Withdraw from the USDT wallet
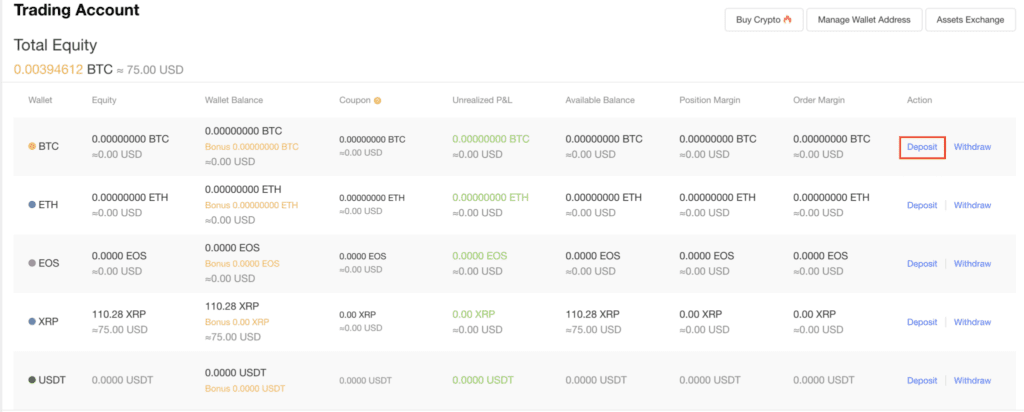 [x=972, y=380]
